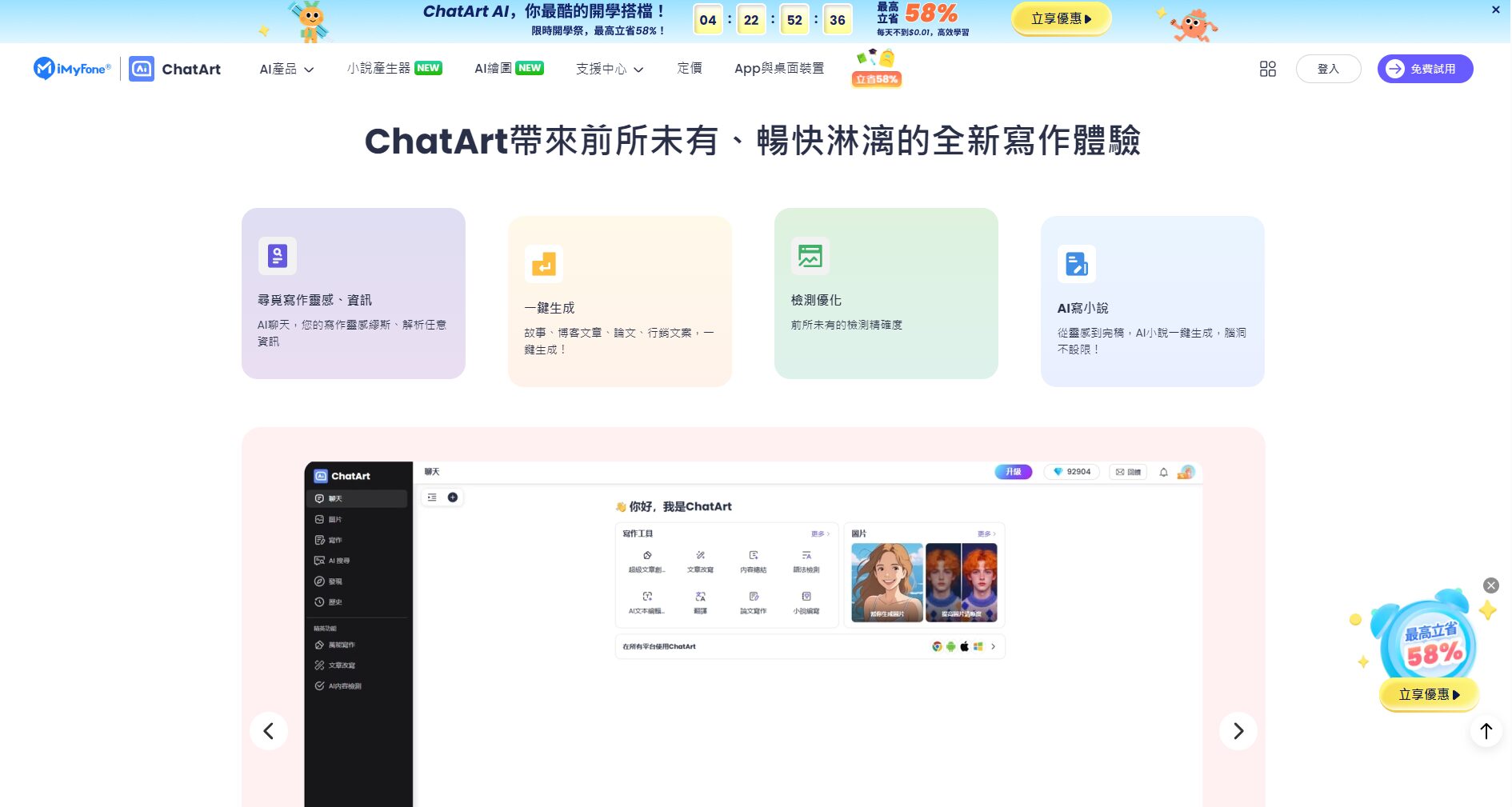Open the 小說產生器 menu item

[394, 69]
